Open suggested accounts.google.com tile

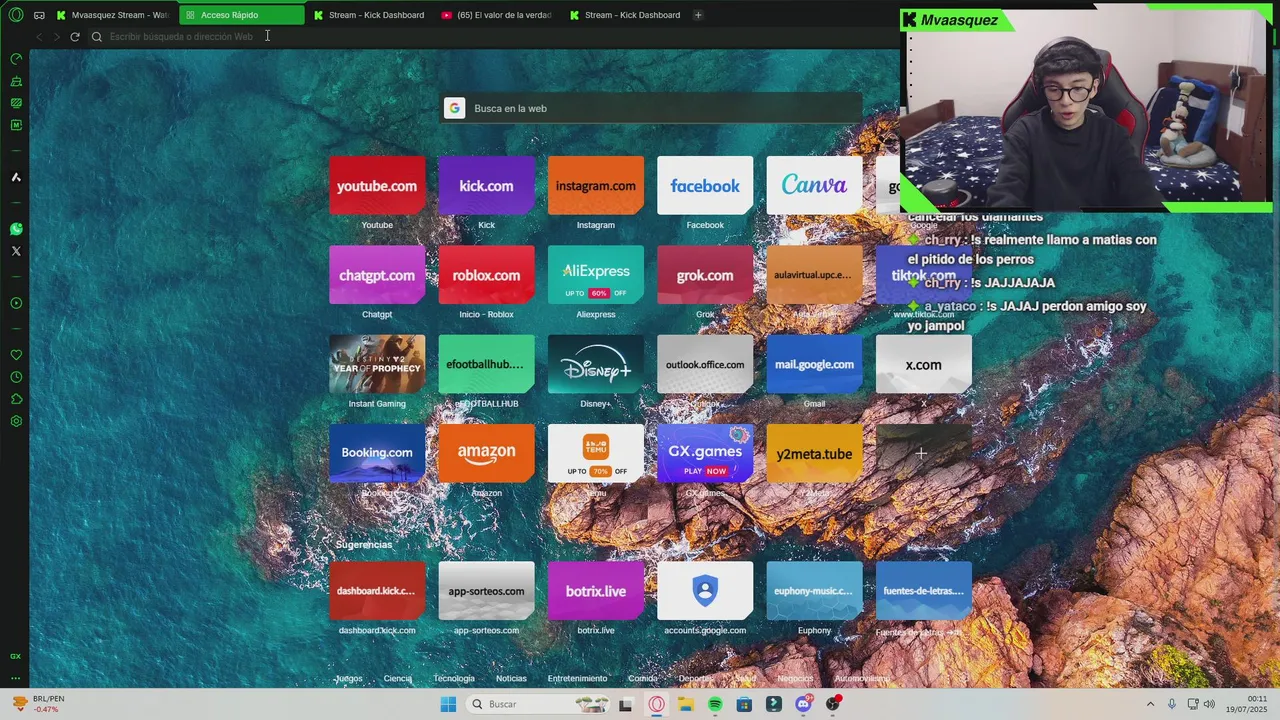[x=705, y=590]
